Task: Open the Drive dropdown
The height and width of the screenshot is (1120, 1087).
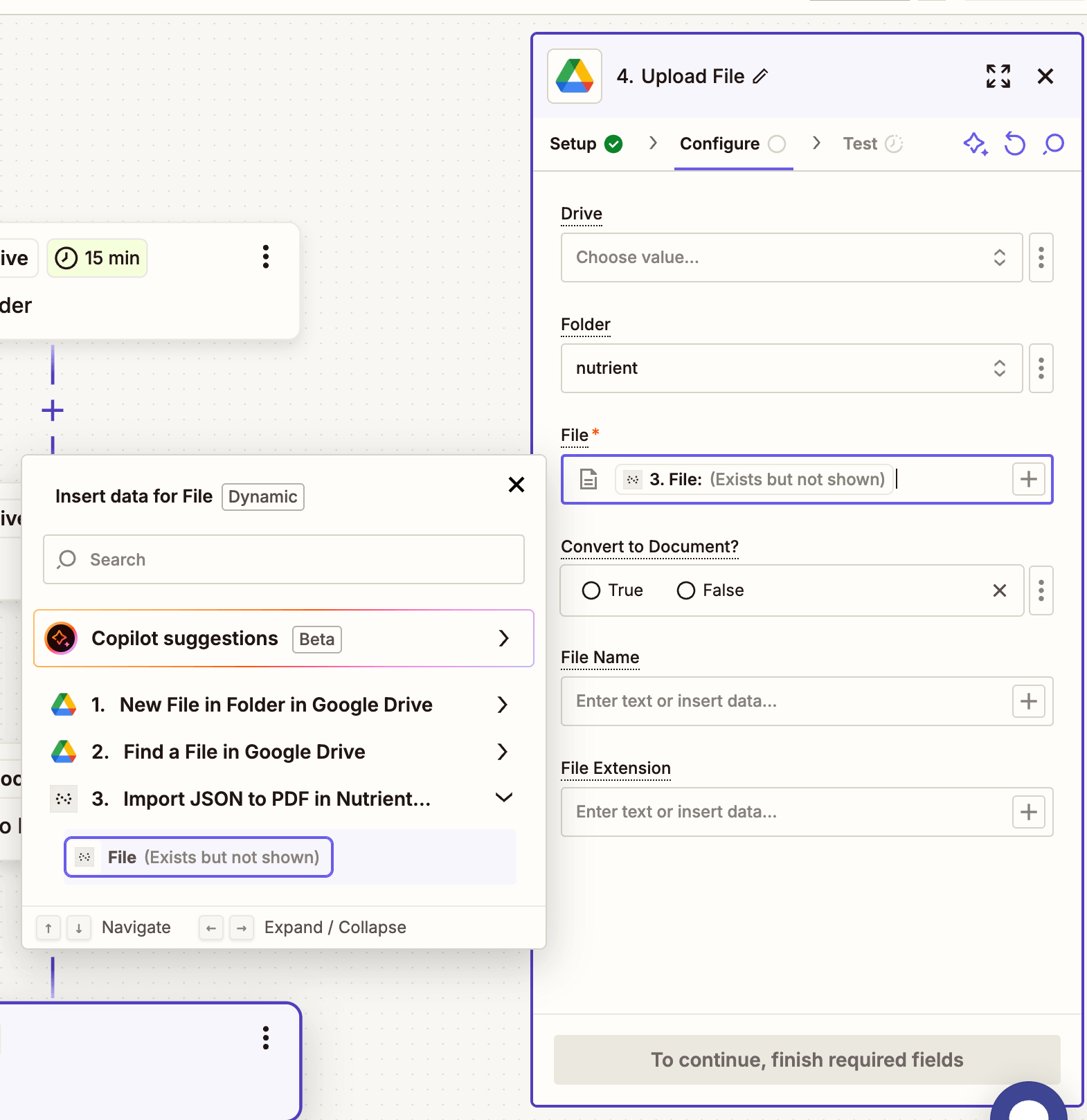Action: [x=791, y=258]
